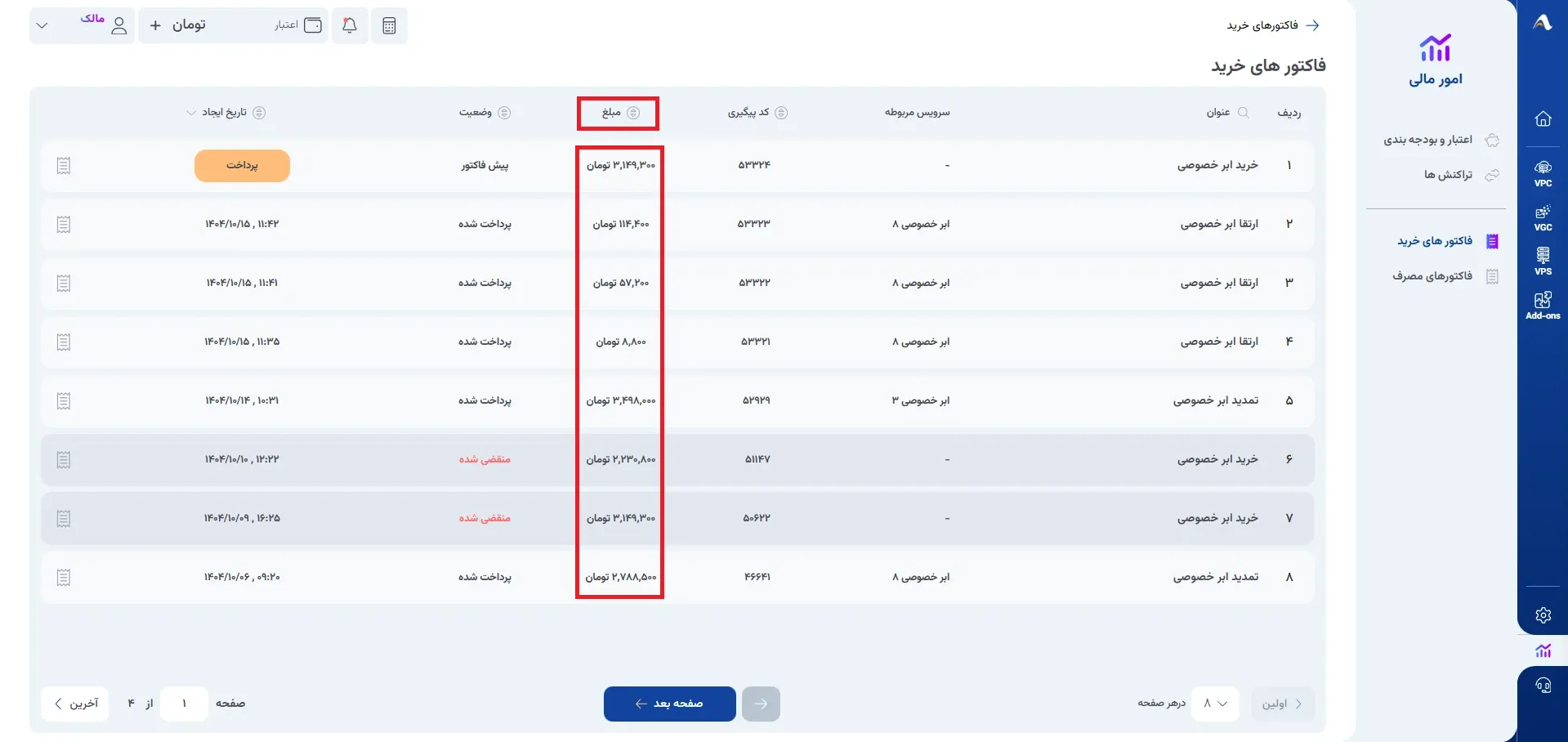1568x742 pixels.
Task: Focus the page number input field
Action: click(184, 704)
